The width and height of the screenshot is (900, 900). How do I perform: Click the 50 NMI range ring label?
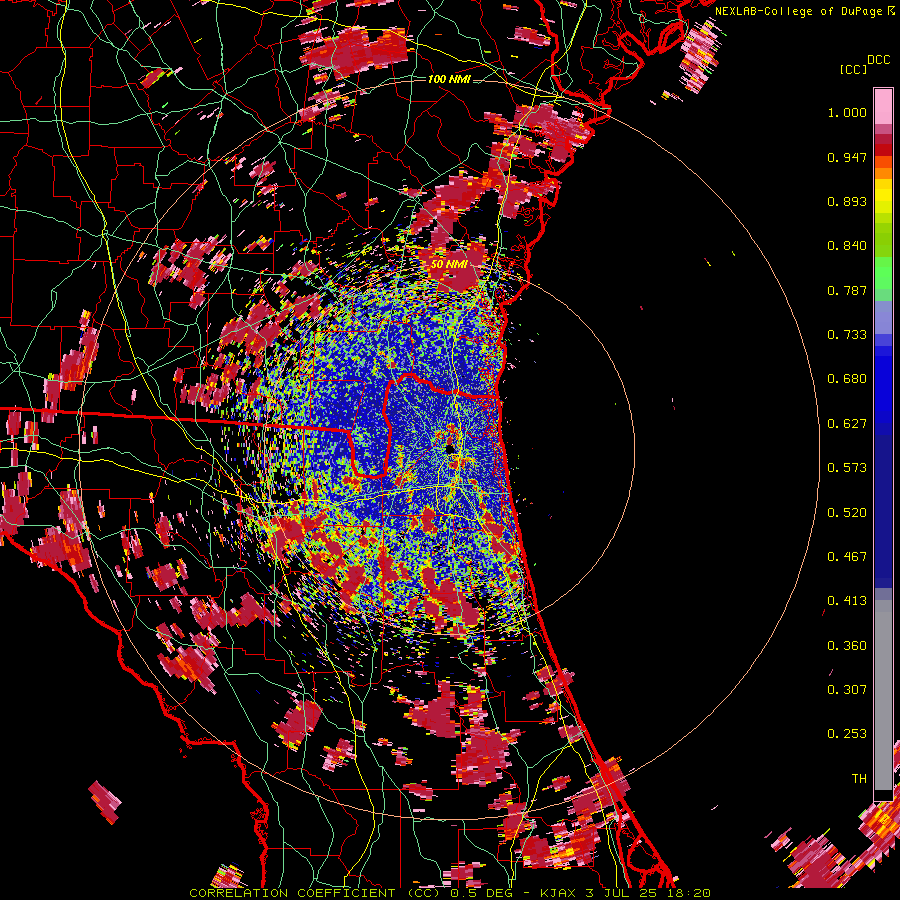coord(449,265)
